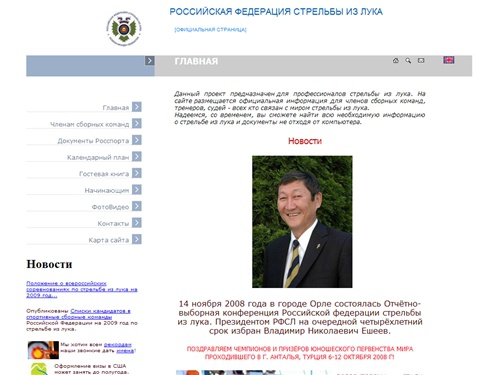Open the mail envelope icon
500x375 pixels.
(421, 60)
